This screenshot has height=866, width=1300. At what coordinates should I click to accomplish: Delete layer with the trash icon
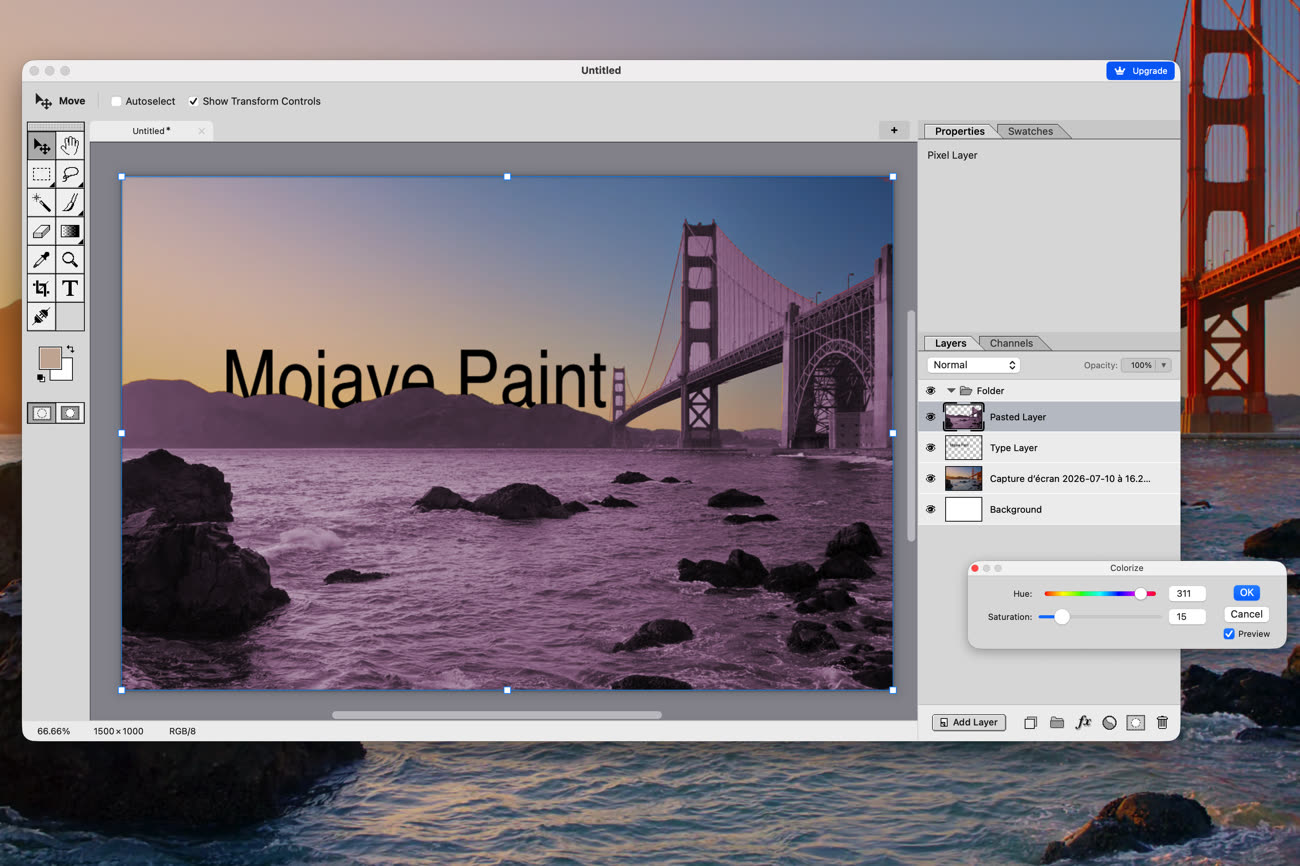(x=1162, y=722)
